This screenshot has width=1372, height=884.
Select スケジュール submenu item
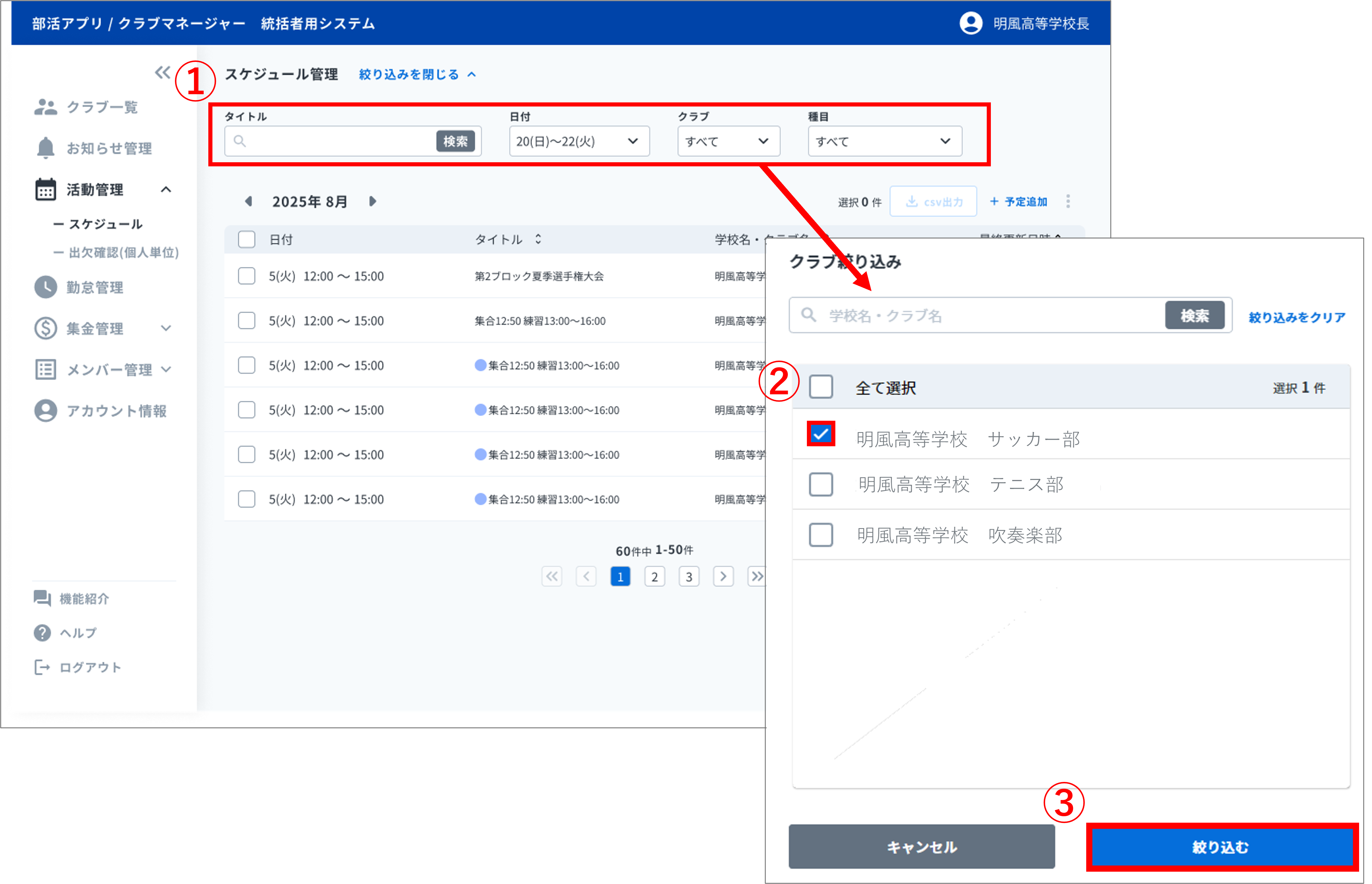[105, 224]
